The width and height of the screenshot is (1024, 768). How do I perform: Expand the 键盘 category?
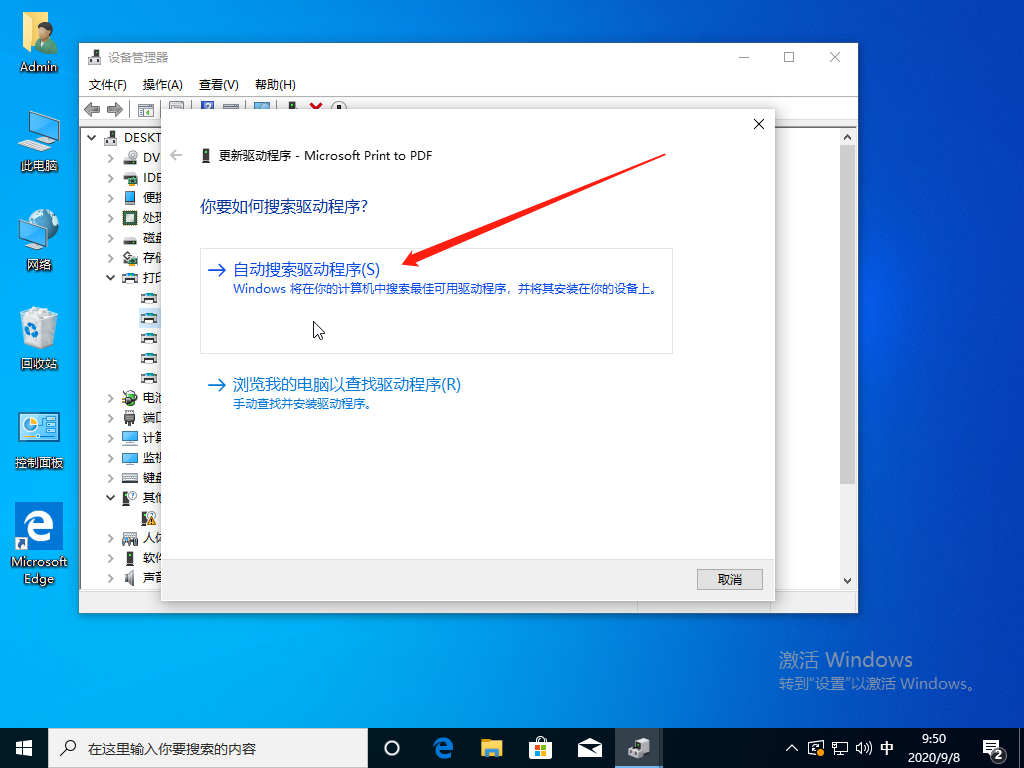pyautogui.click(x=110, y=478)
